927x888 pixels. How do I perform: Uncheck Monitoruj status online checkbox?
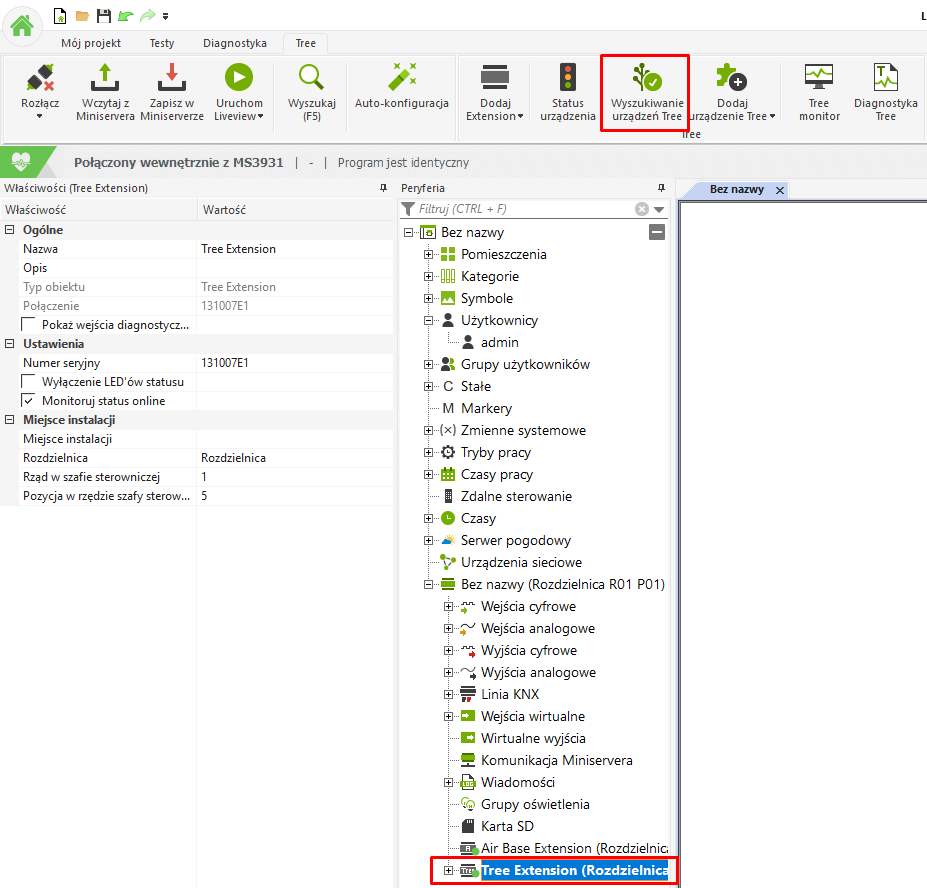(x=28, y=401)
